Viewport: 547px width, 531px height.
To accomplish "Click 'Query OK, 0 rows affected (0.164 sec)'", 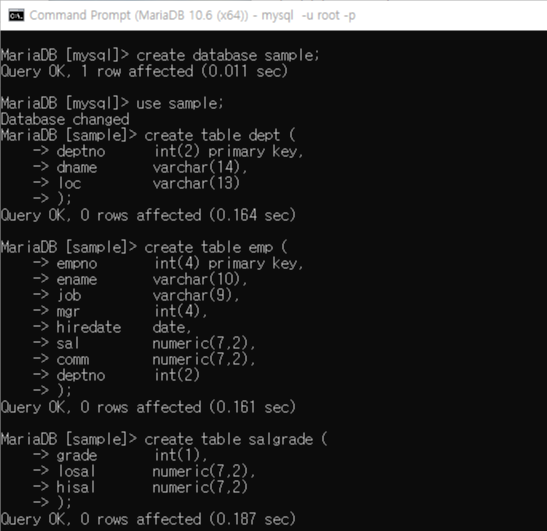I will pos(148,215).
